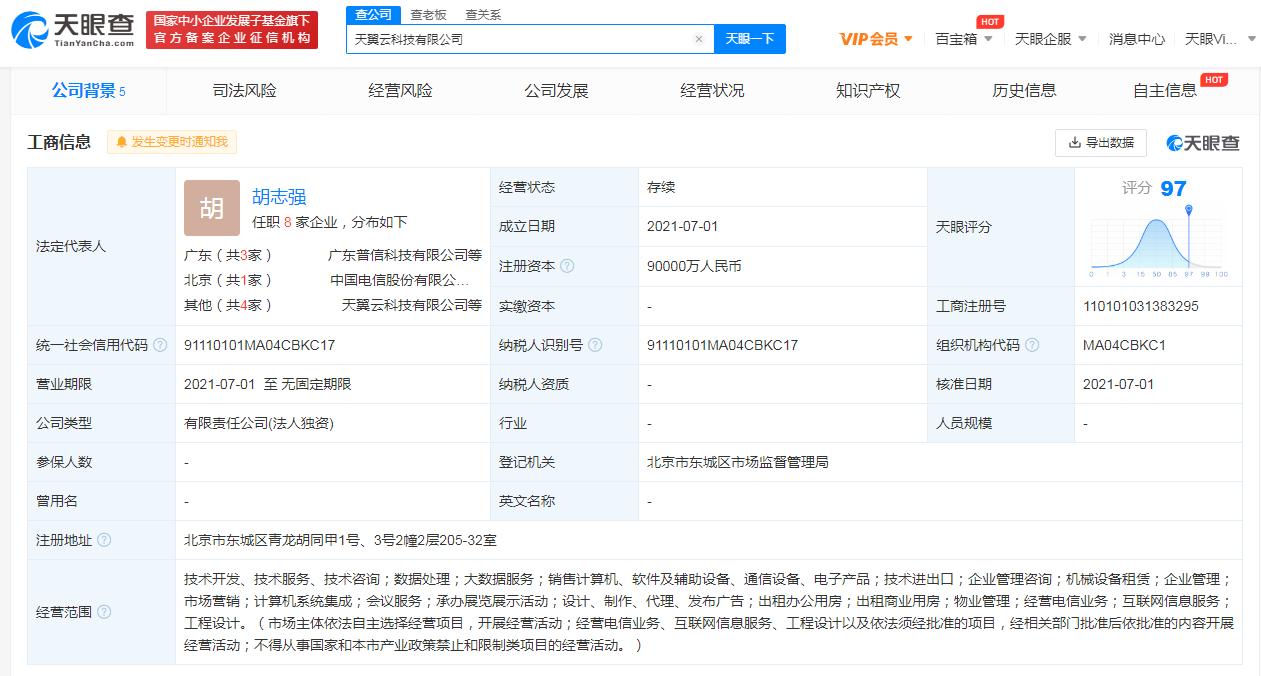Select the 查公司 search tab
The image size is (1261, 676).
374,14
